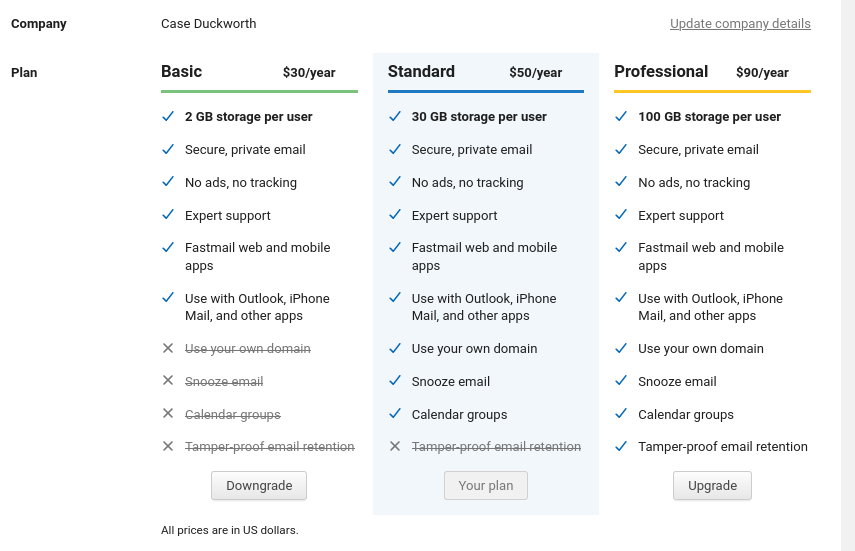Click checkmark beside 2 GB storage per user
The height and width of the screenshot is (551, 855).
click(x=168, y=116)
